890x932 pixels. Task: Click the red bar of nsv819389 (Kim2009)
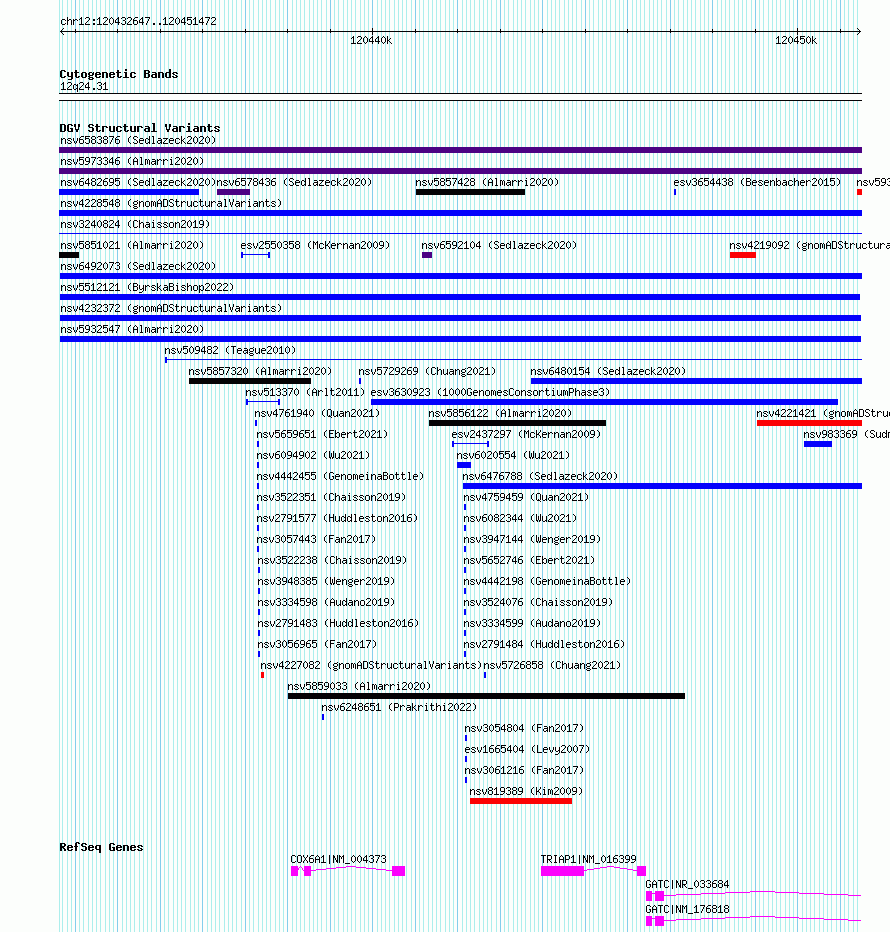click(x=521, y=801)
